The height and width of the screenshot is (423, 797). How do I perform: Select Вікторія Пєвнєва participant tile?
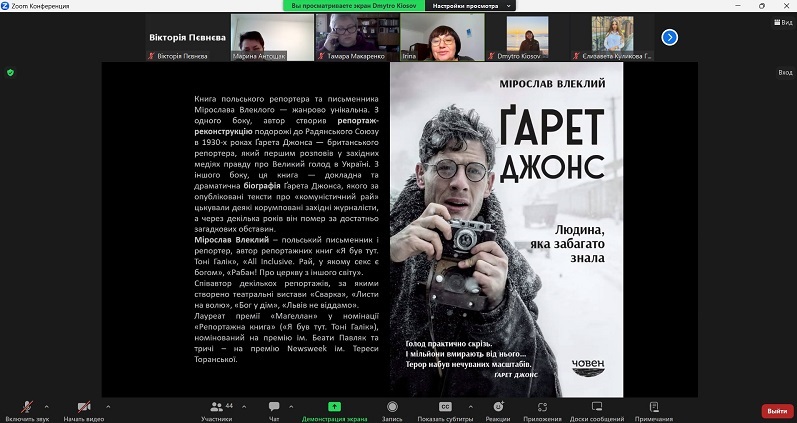coord(187,37)
